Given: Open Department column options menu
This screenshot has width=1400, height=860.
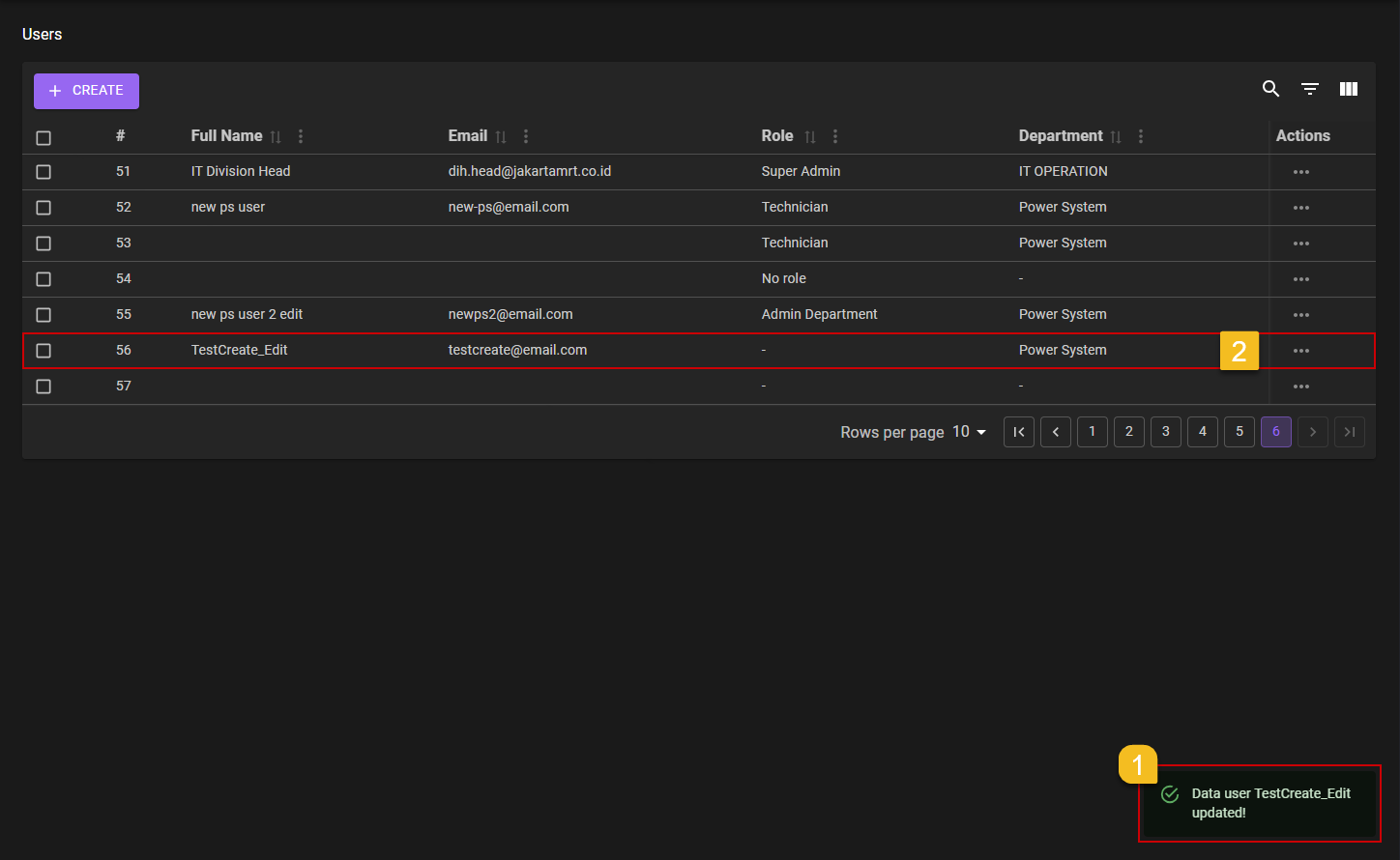Looking at the screenshot, I should (1141, 136).
